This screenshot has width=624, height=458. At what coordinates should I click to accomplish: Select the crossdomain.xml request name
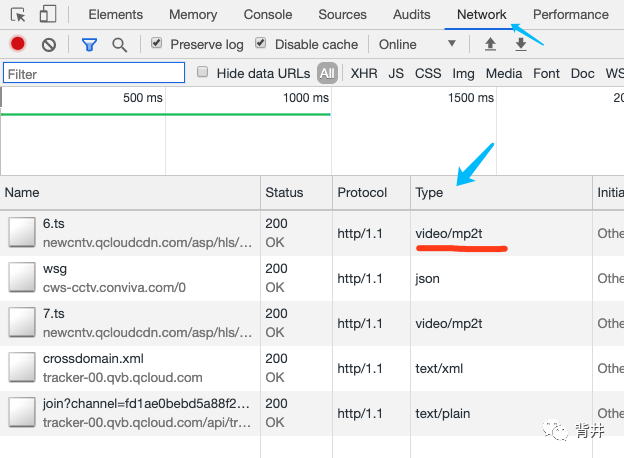click(93, 359)
